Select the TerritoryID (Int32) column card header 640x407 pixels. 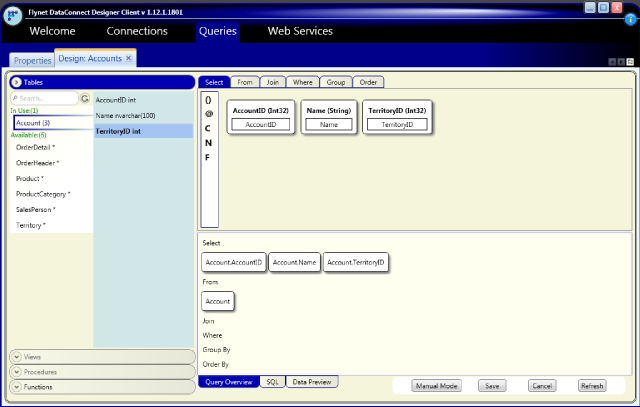(397, 111)
